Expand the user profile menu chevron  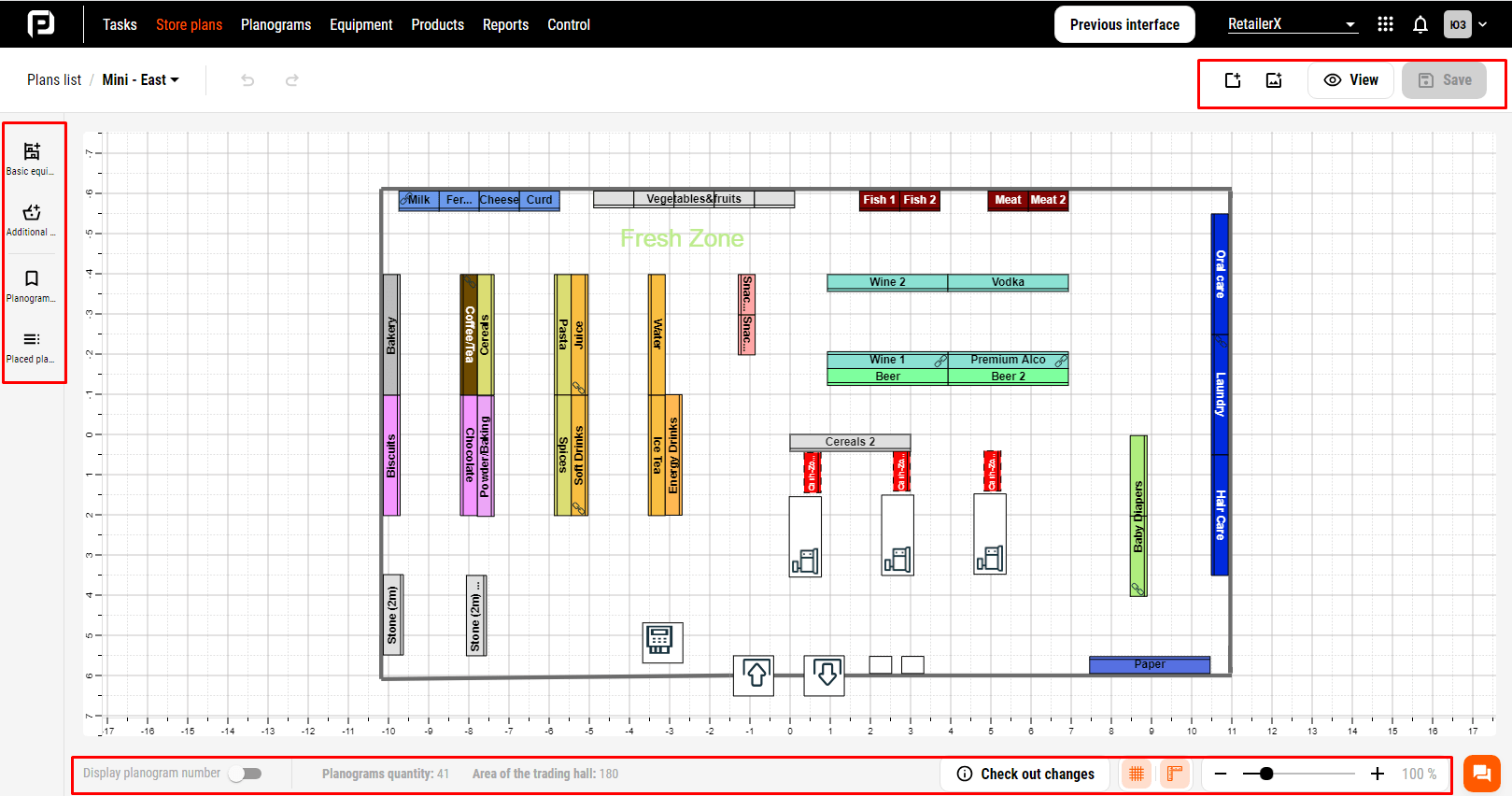[1483, 25]
